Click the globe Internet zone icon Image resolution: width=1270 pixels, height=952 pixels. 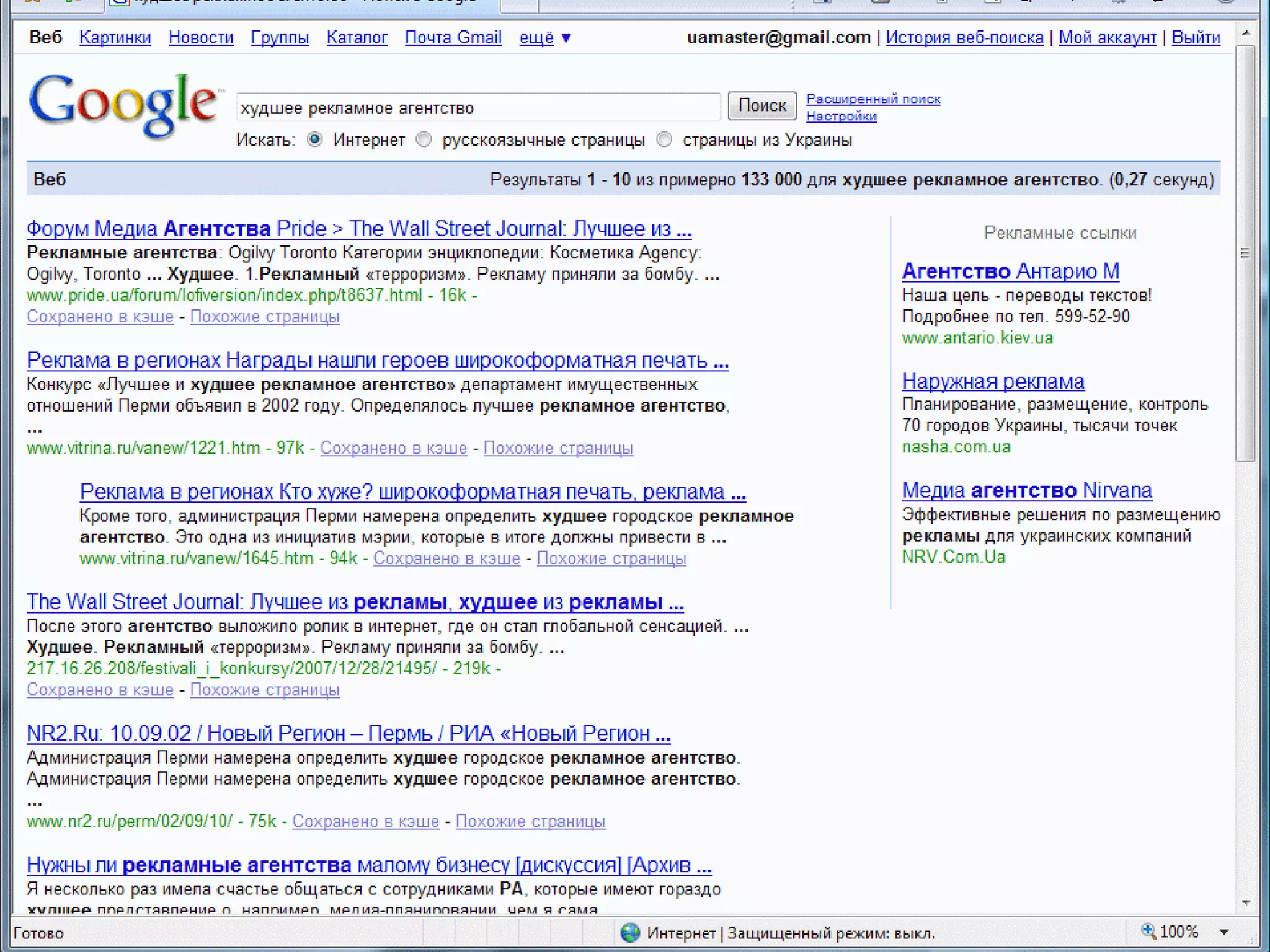[x=629, y=933]
